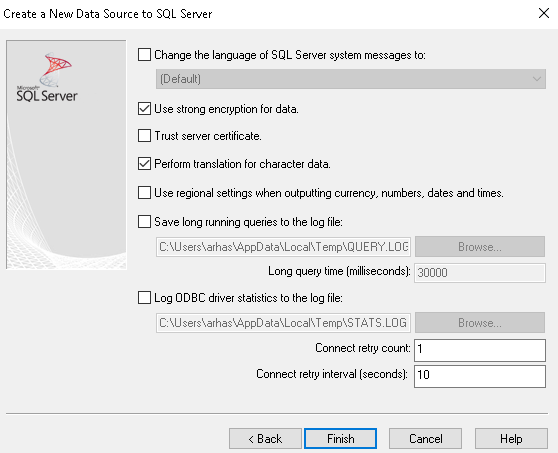Click the SQL Server logo image
This screenshot has width=558, height=453.
(x=47, y=77)
